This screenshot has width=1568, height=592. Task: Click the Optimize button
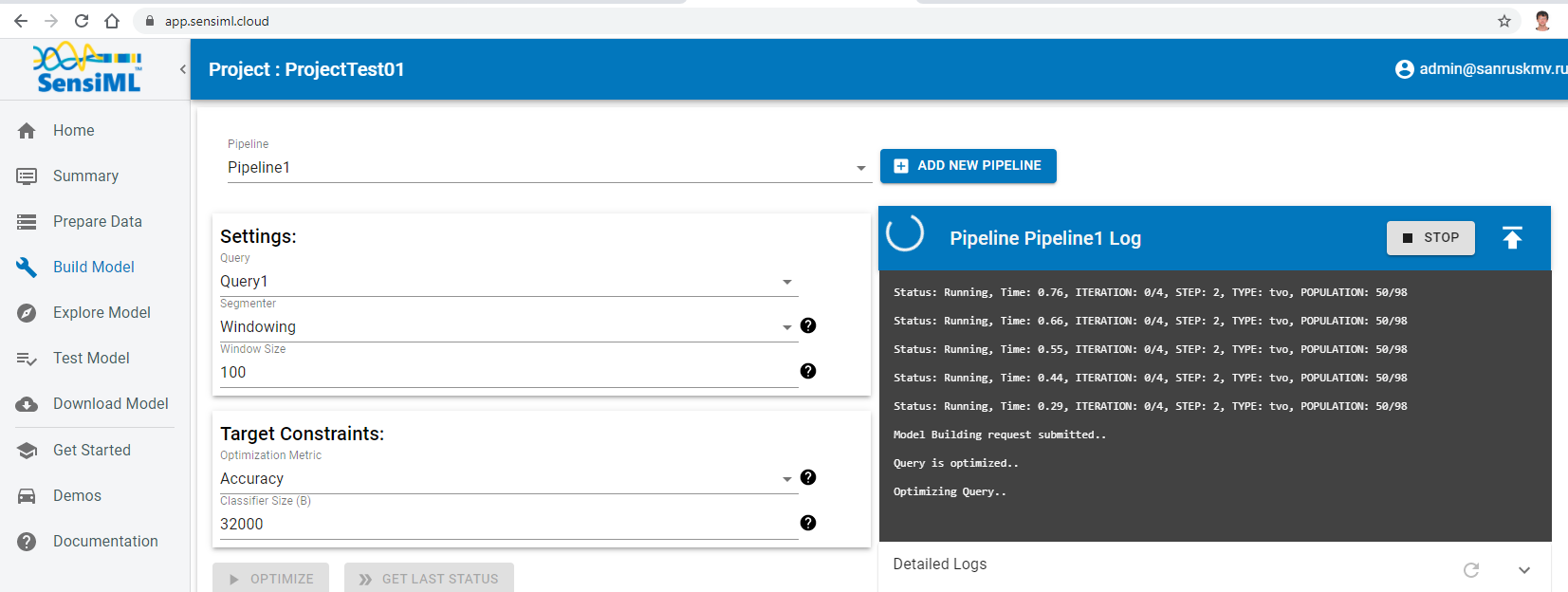tap(270, 578)
